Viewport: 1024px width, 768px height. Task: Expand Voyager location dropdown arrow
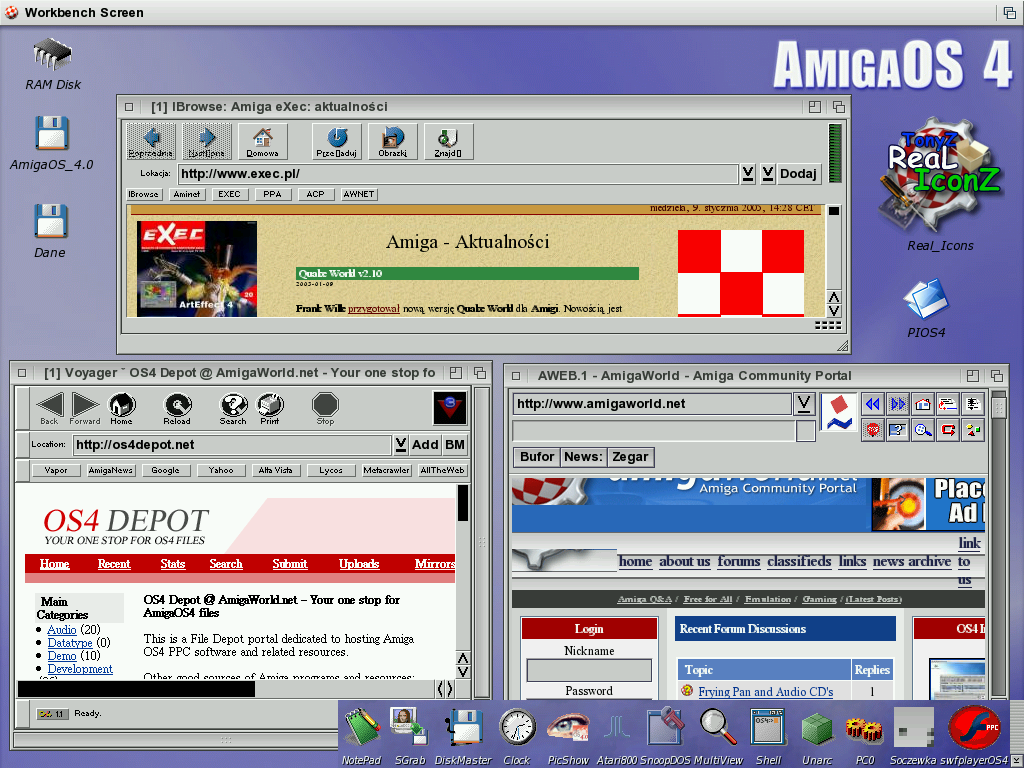pyautogui.click(x=400, y=445)
